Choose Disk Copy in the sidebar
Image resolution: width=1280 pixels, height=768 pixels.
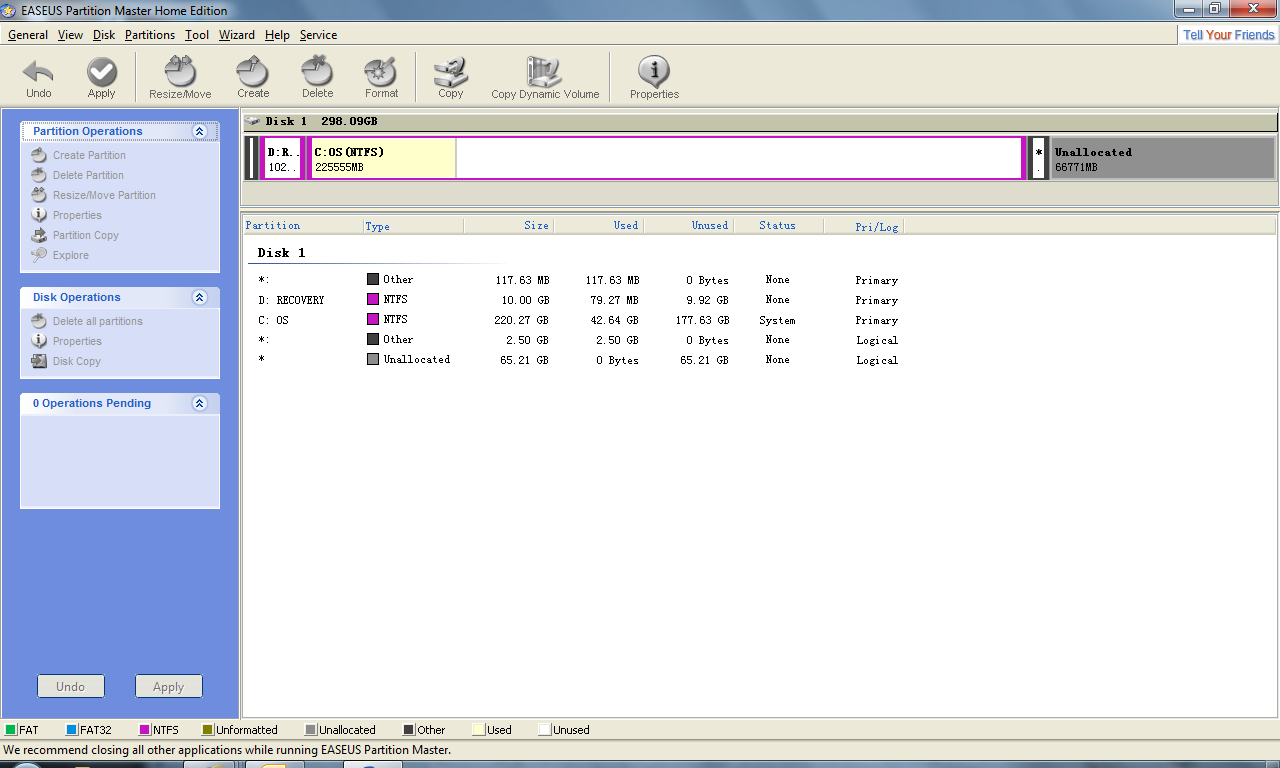click(76, 362)
